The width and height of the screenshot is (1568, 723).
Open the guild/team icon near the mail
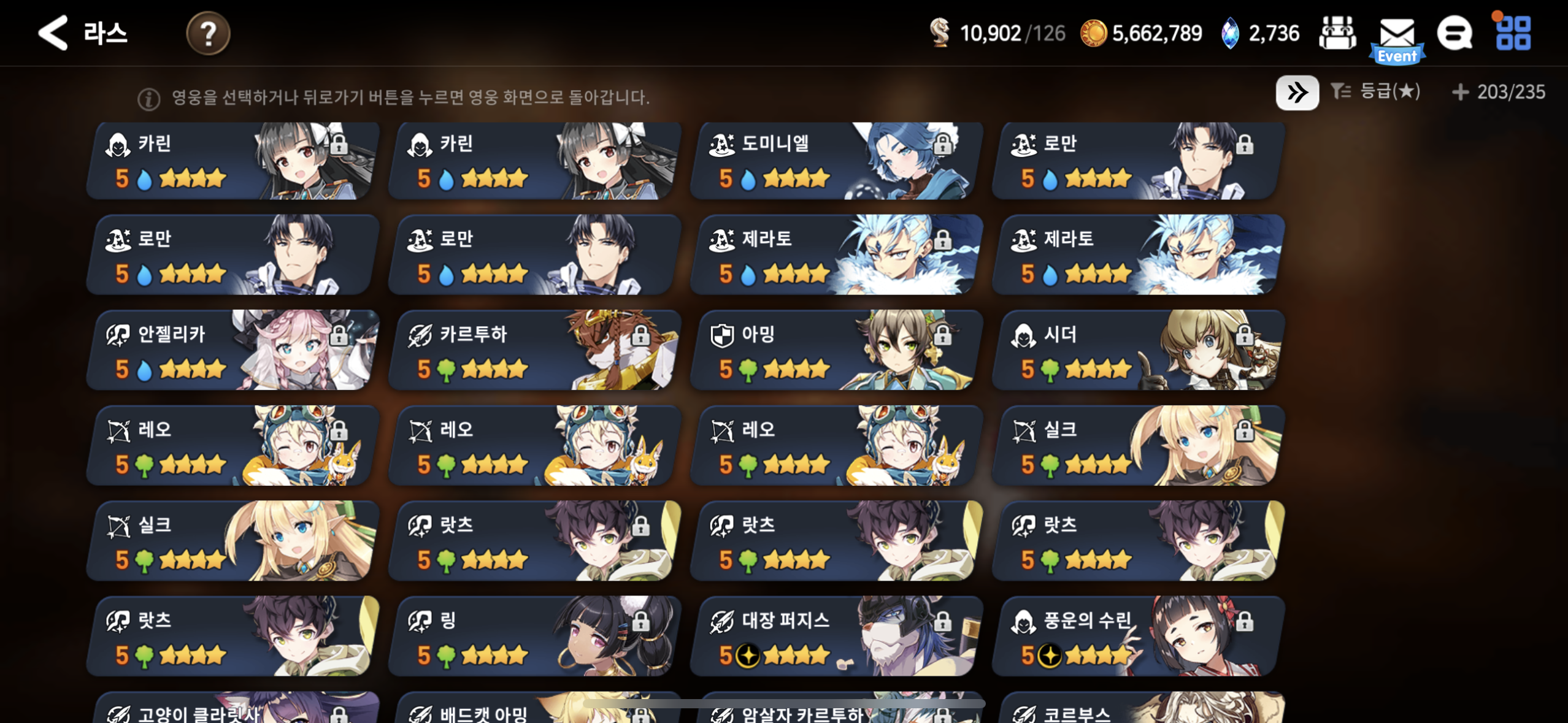(1337, 33)
